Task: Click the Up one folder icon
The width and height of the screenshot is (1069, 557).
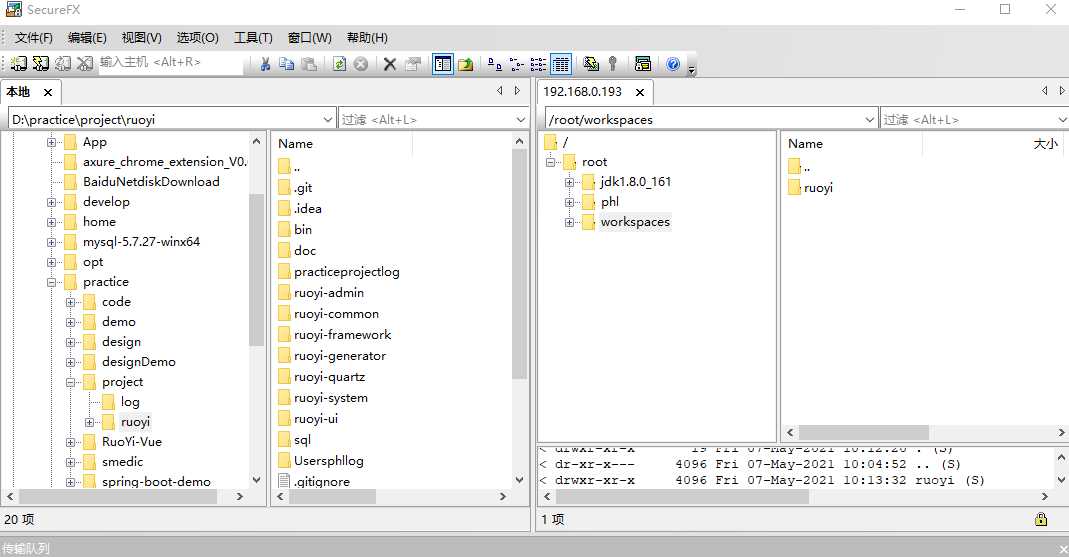Action: tap(466, 64)
